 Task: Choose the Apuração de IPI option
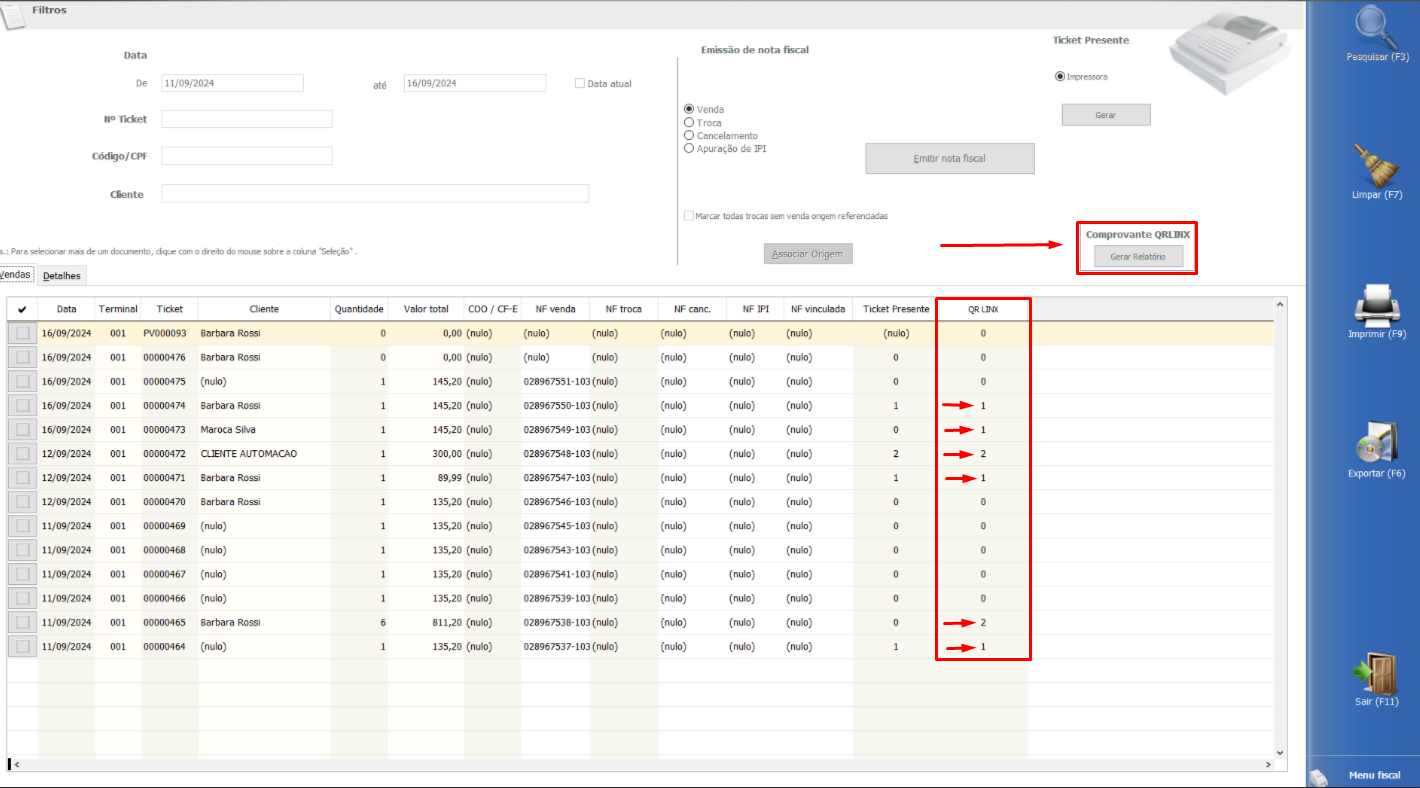tap(689, 148)
